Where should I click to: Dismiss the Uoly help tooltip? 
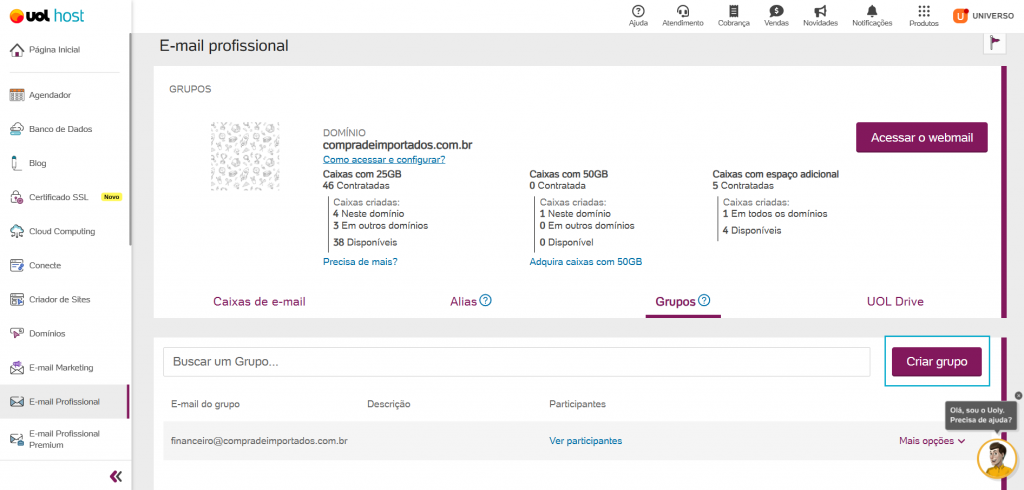(x=1018, y=395)
